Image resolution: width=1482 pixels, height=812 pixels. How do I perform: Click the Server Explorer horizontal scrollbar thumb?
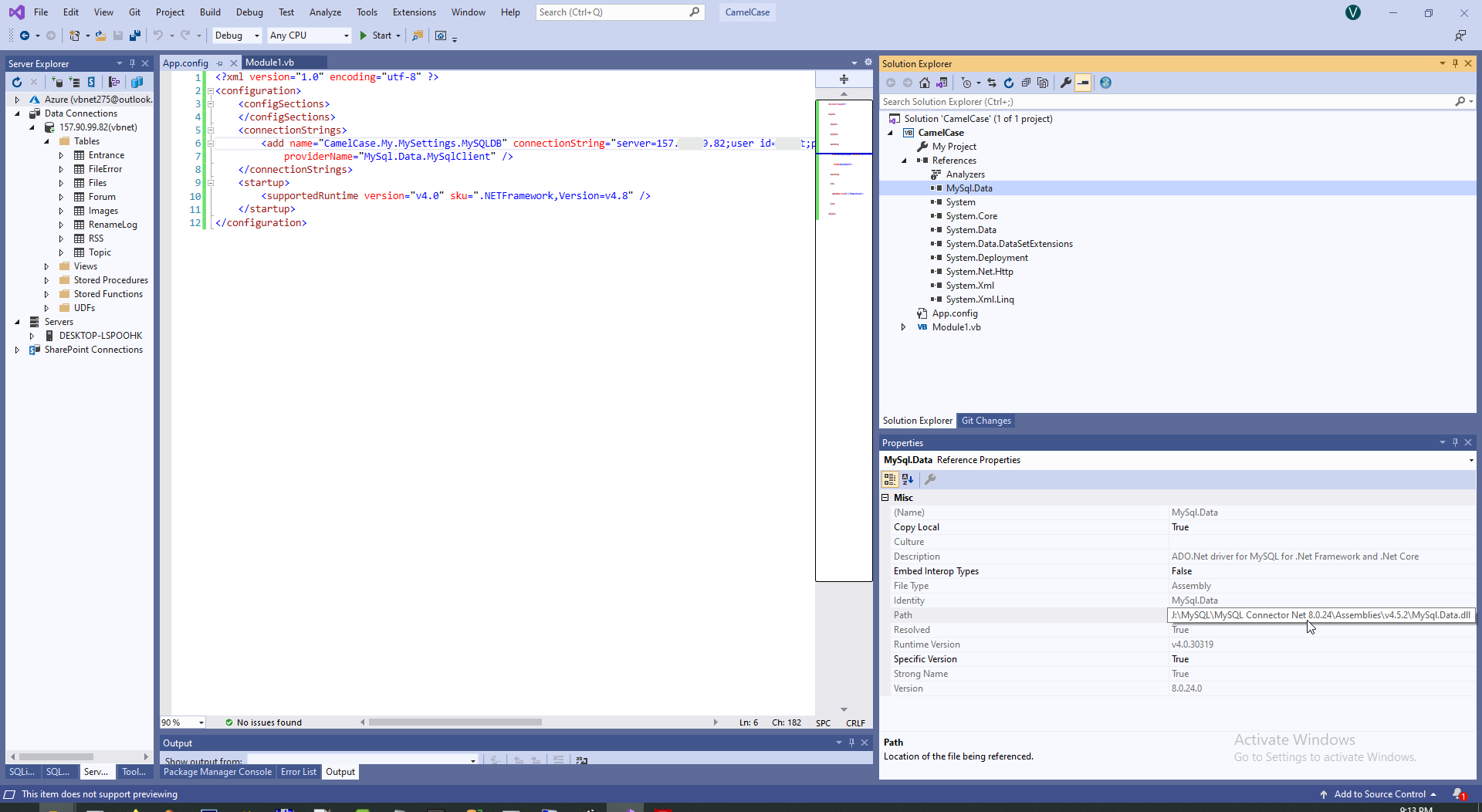(x=56, y=756)
